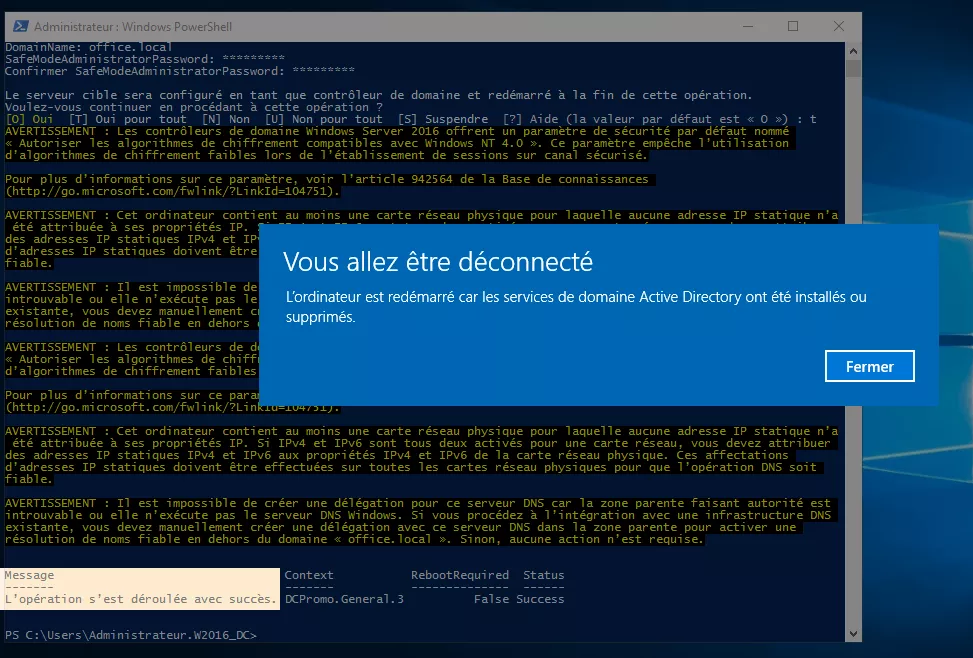Click the 'Confirmer SafeModeAdministratorPassword' line
Viewport: 973px width, 658px height.
click(180, 71)
